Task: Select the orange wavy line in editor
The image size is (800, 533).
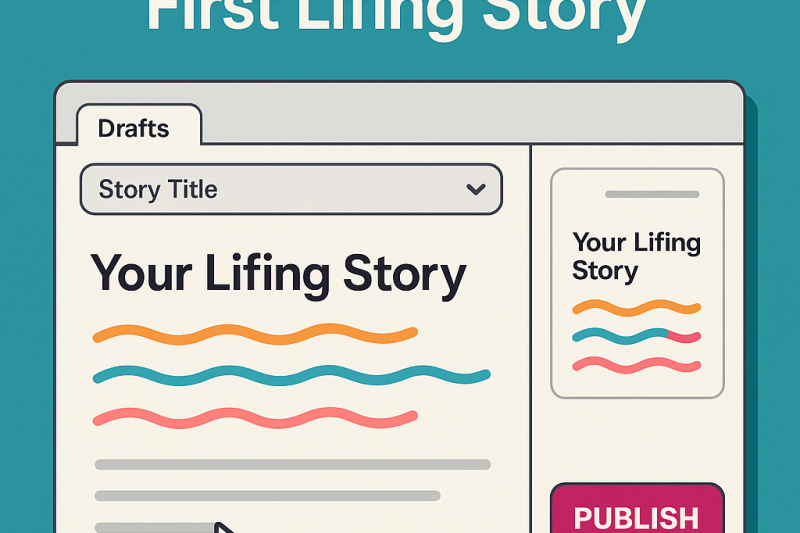Action: (x=255, y=334)
